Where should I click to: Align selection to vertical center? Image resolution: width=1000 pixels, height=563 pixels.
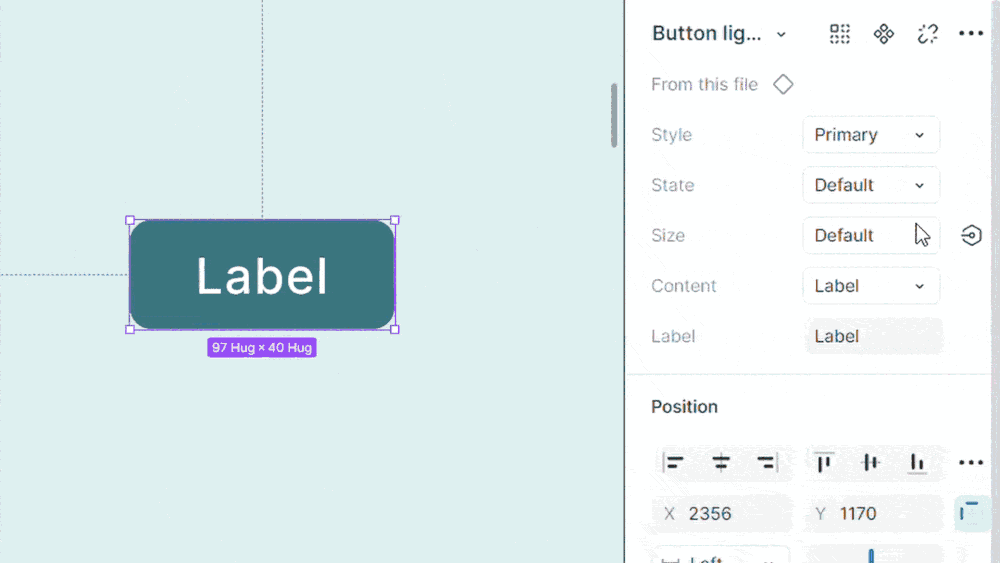(871, 463)
